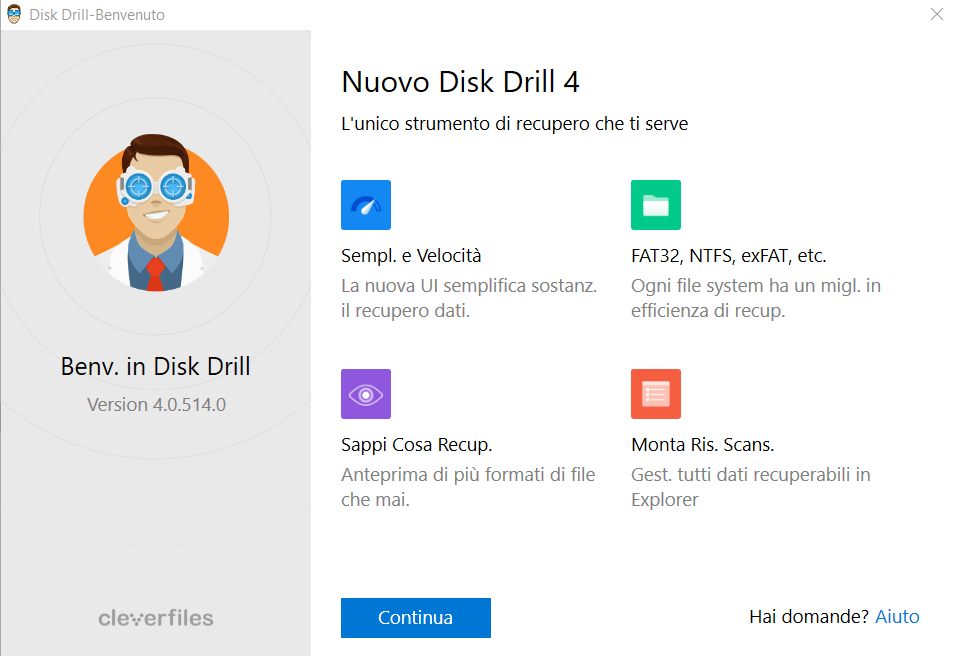Viewport: 956px width, 656px height.
Task: Click the 'Hai domande?' text
Action: coord(808,617)
